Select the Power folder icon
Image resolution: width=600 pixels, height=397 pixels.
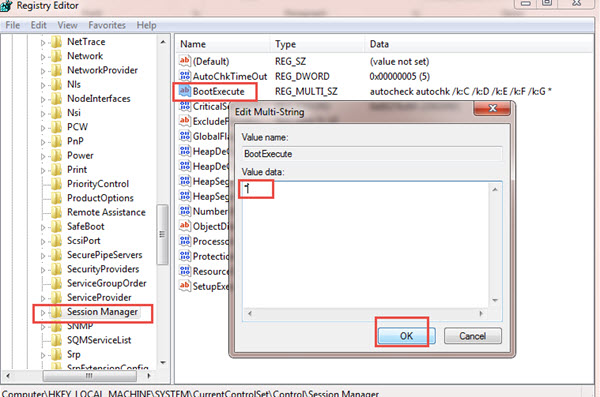pyautogui.click(x=56, y=155)
